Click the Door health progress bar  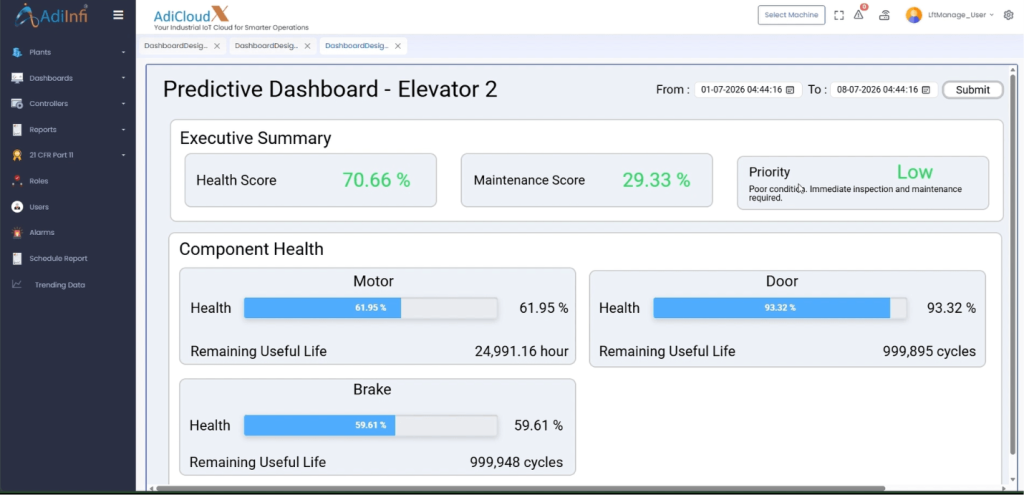[x=780, y=308]
